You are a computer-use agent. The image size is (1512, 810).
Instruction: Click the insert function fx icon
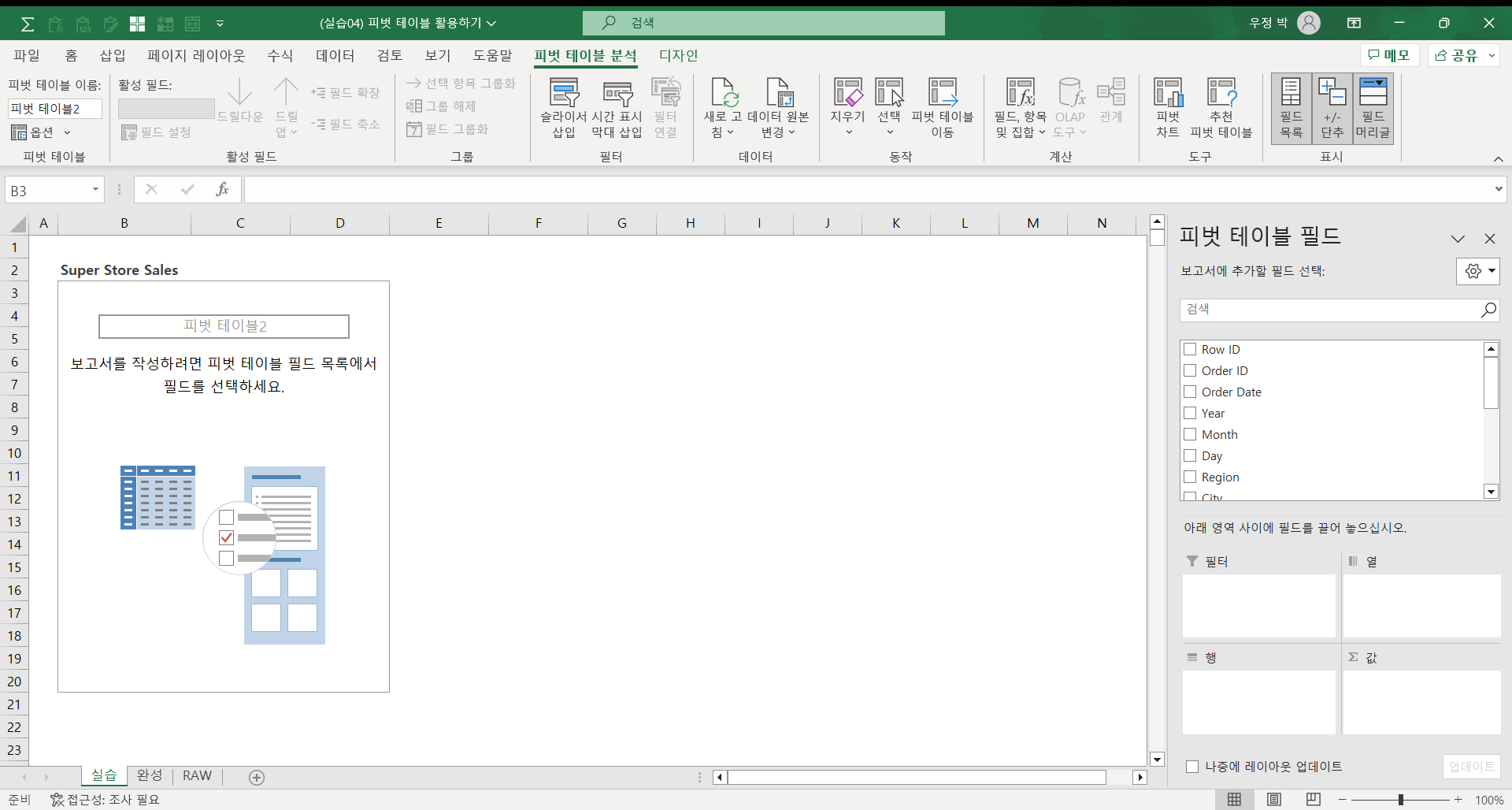(x=222, y=189)
